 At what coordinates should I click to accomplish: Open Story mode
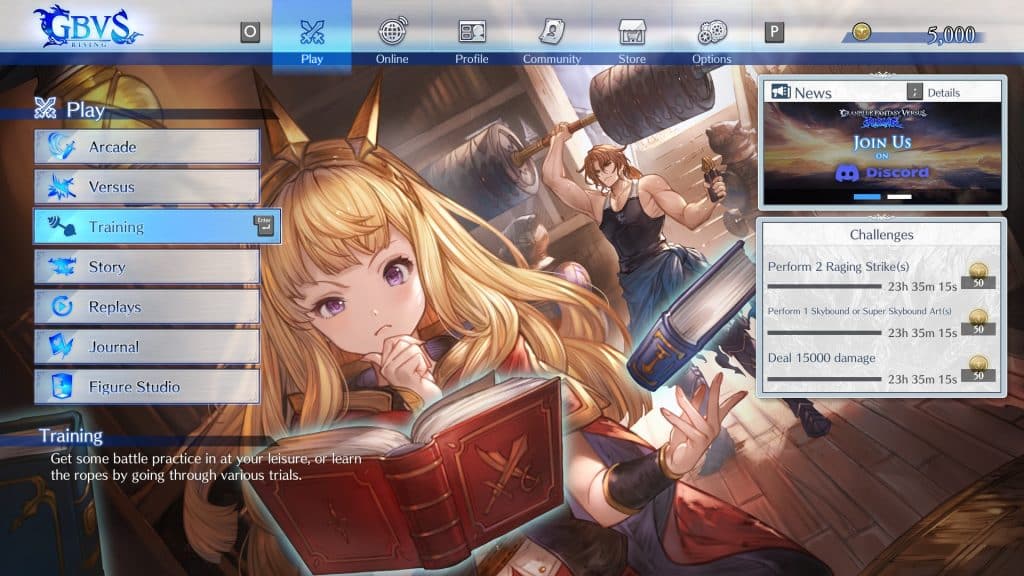pos(148,266)
